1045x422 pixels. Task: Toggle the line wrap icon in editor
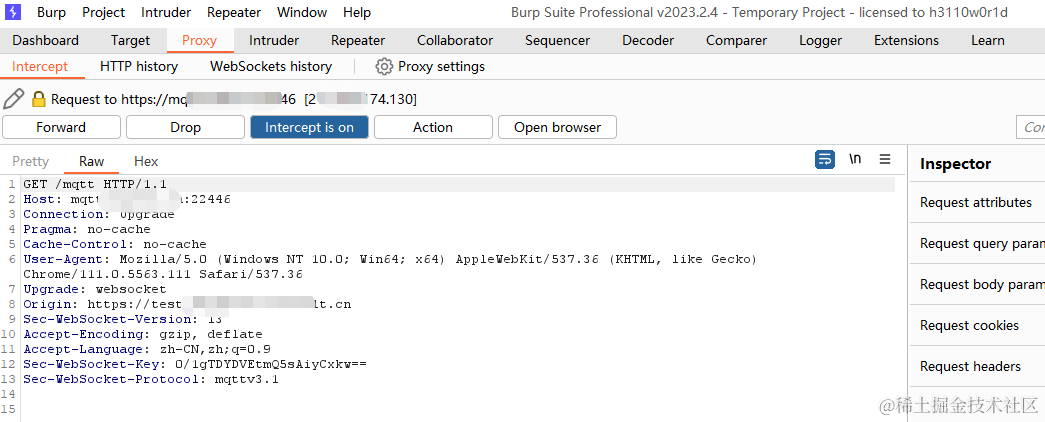pyautogui.click(x=825, y=159)
